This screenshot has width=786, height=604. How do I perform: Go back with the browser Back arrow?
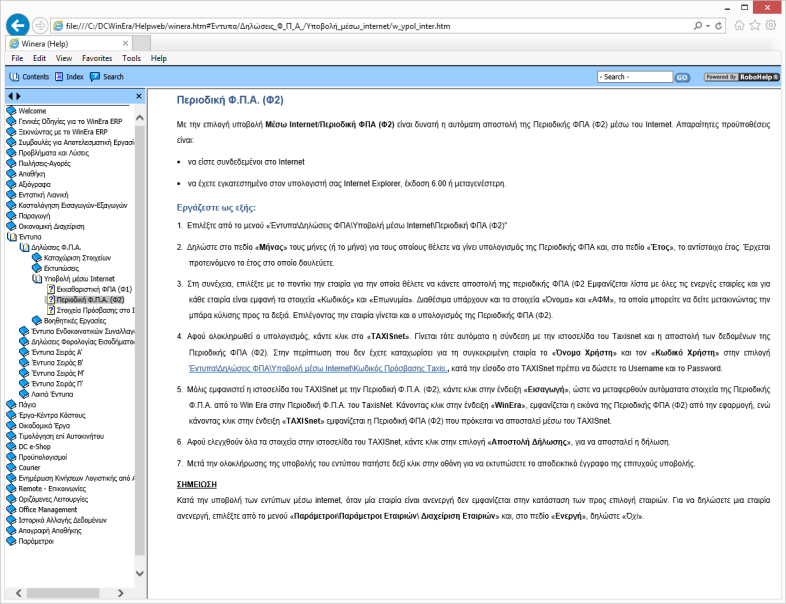click(18, 25)
